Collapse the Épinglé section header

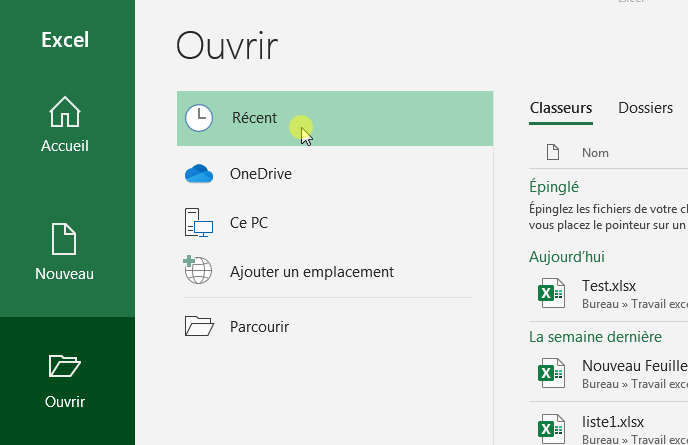(554, 187)
